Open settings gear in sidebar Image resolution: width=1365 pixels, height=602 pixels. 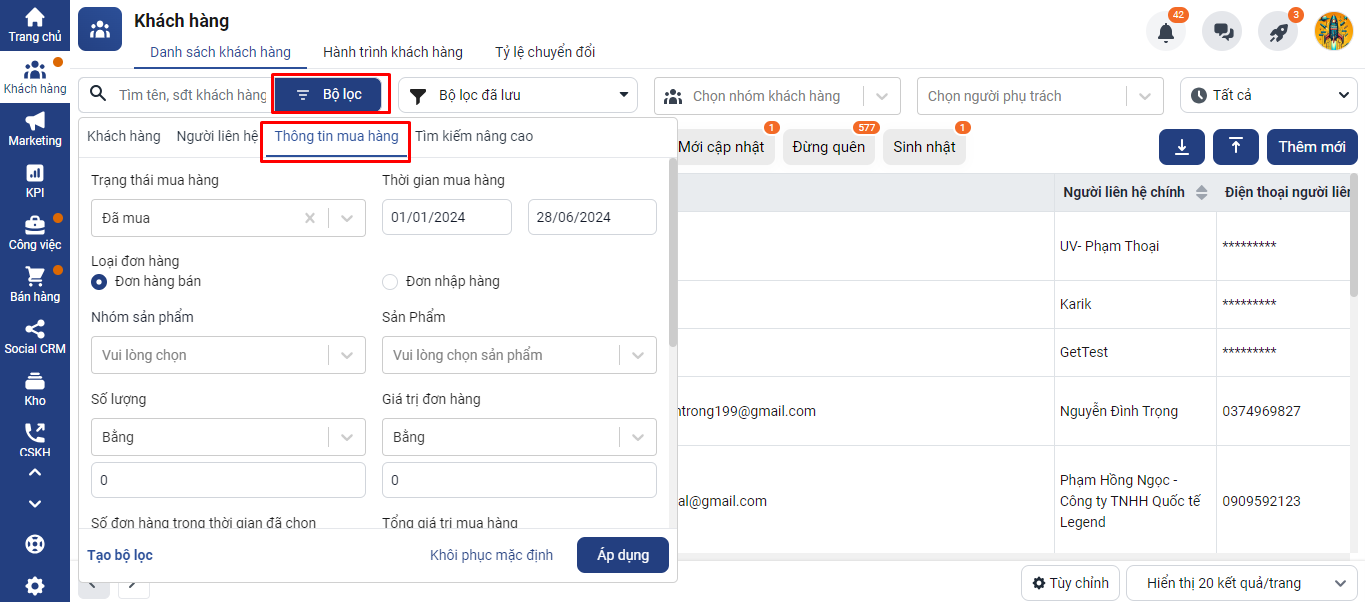click(35, 586)
